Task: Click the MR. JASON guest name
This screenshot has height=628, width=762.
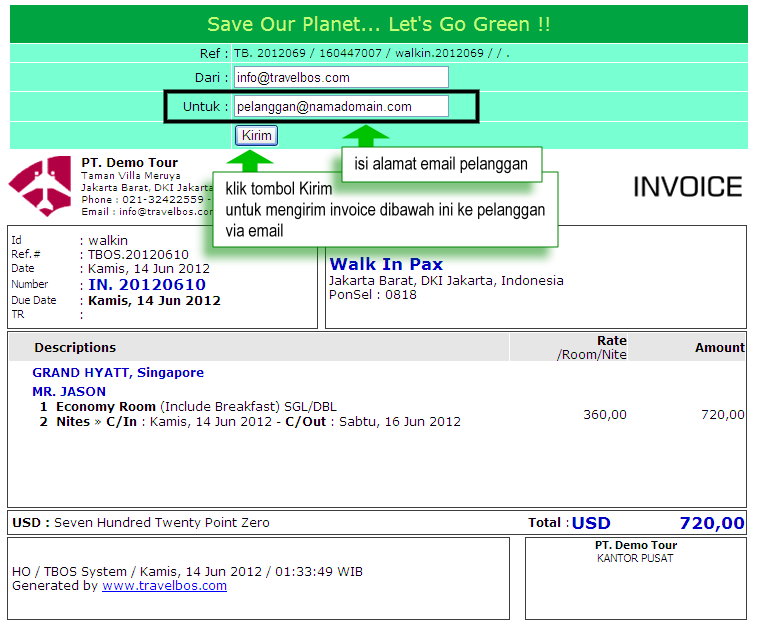Action: (x=69, y=391)
